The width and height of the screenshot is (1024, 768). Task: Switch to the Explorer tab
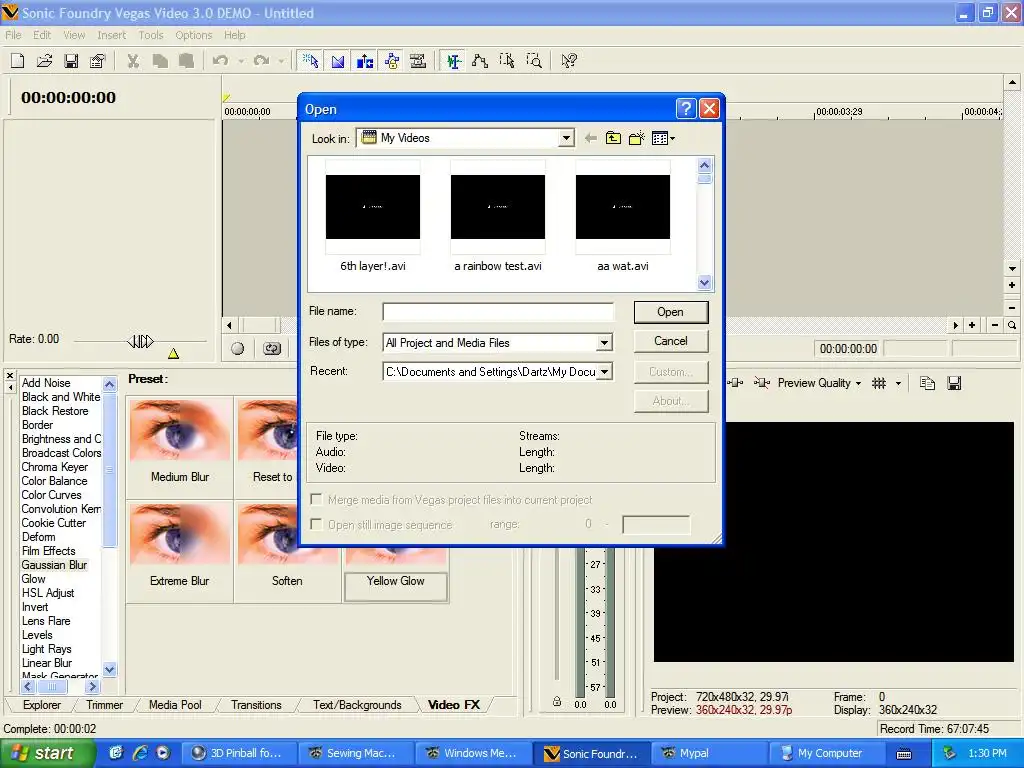tap(42, 705)
